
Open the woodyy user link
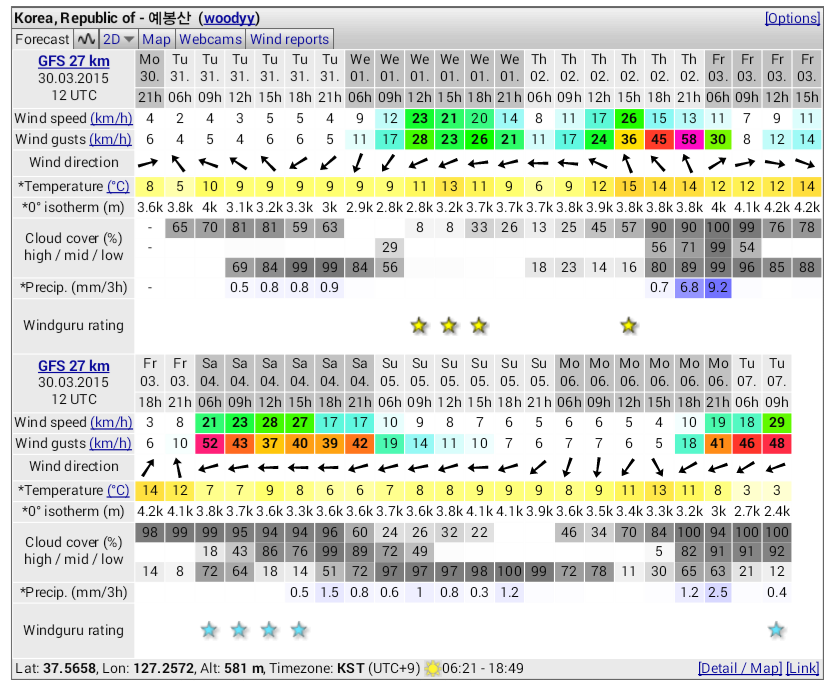click(229, 18)
